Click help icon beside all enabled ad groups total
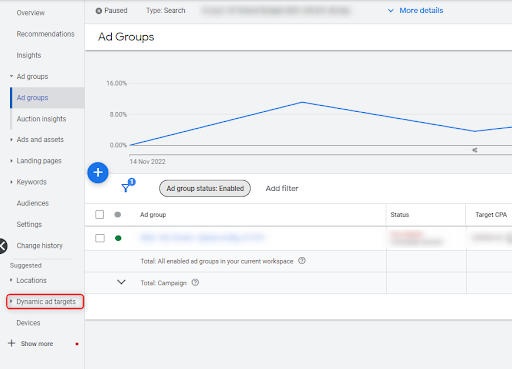This screenshot has width=512, height=369. click(x=302, y=261)
